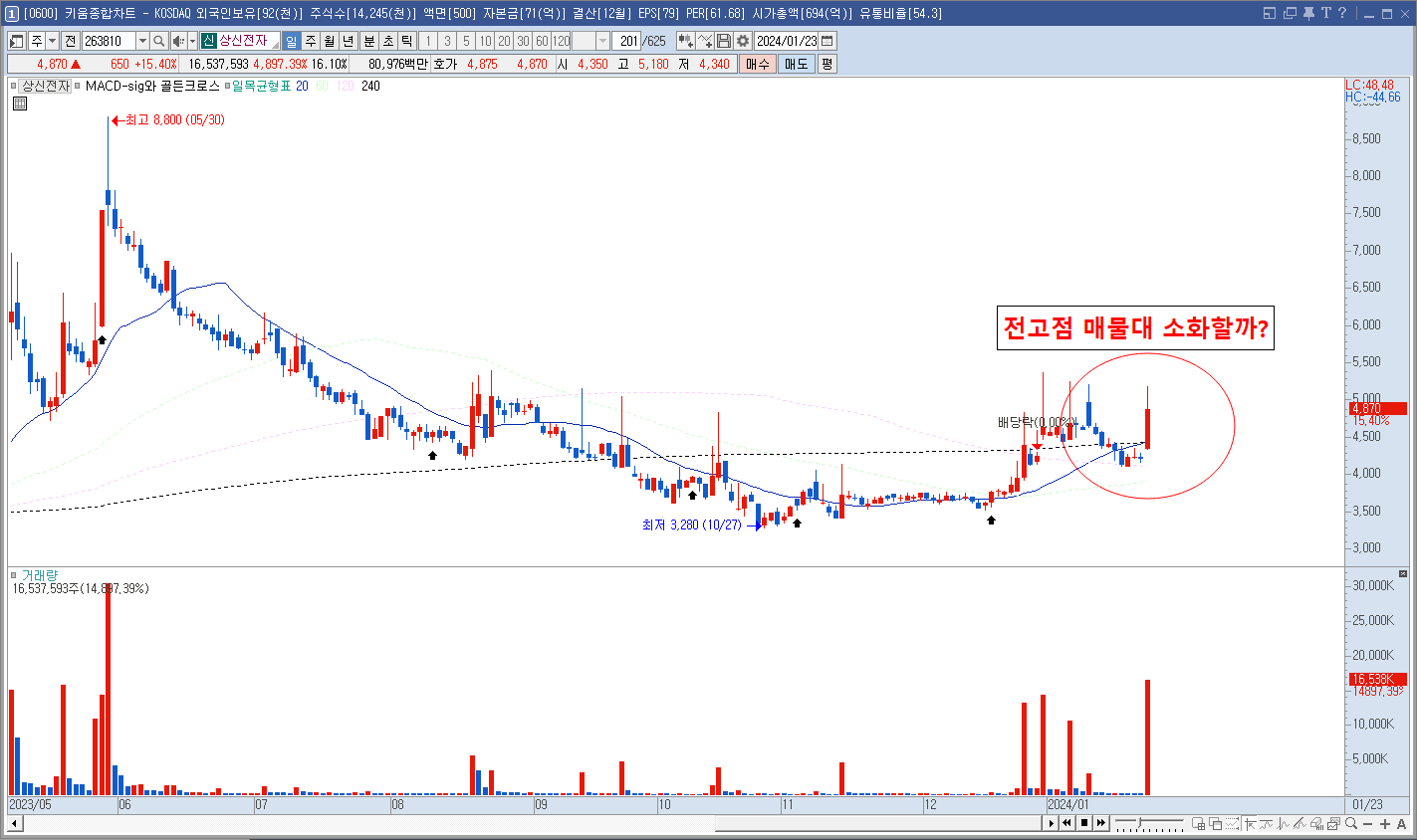Click the plus zoom-in icon at bottom

[1385, 823]
